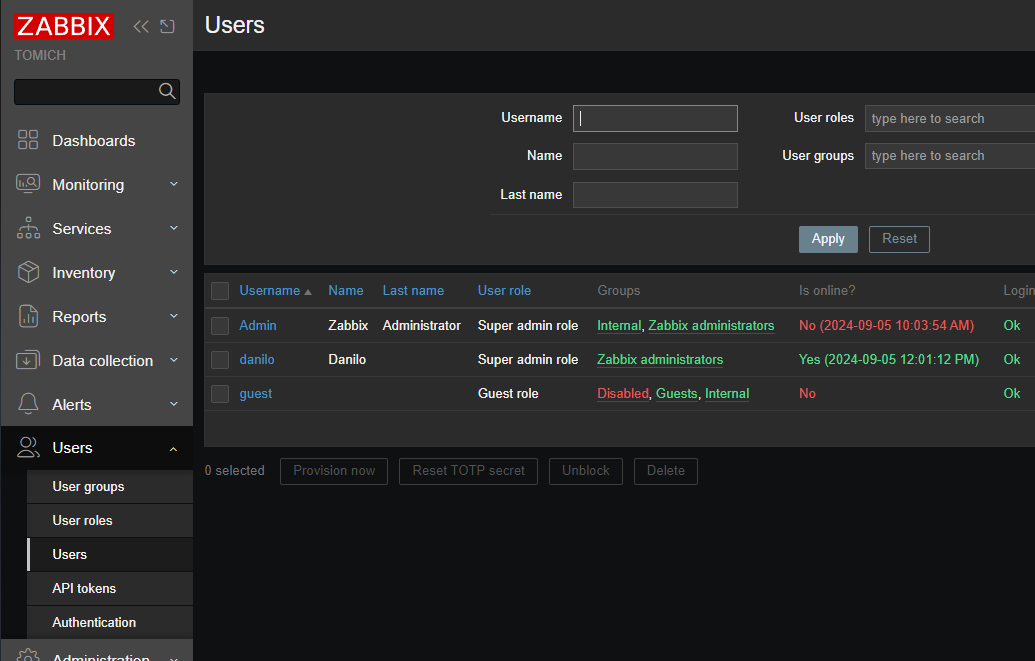Click the Super admin role text in Admin row

(527, 326)
